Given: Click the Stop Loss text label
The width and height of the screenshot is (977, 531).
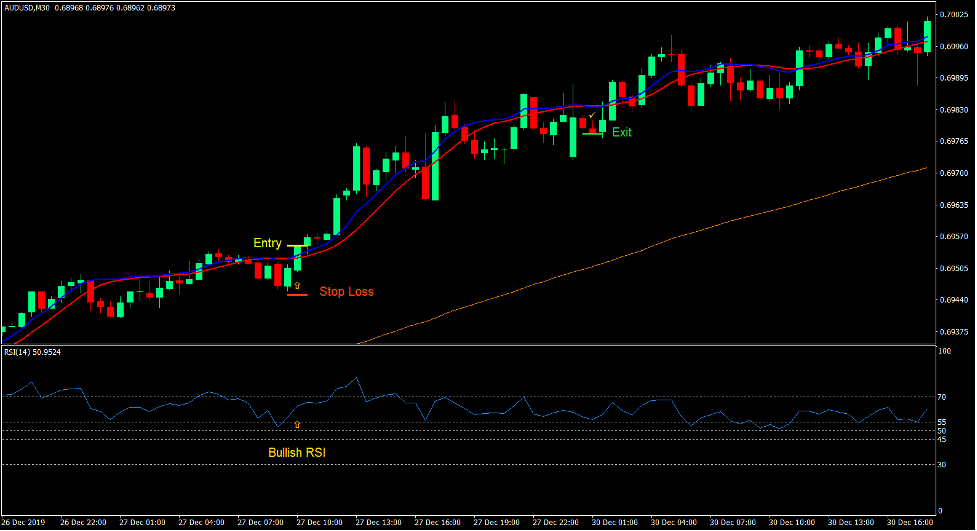Looking at the screenshot, I should click(346, 292).
